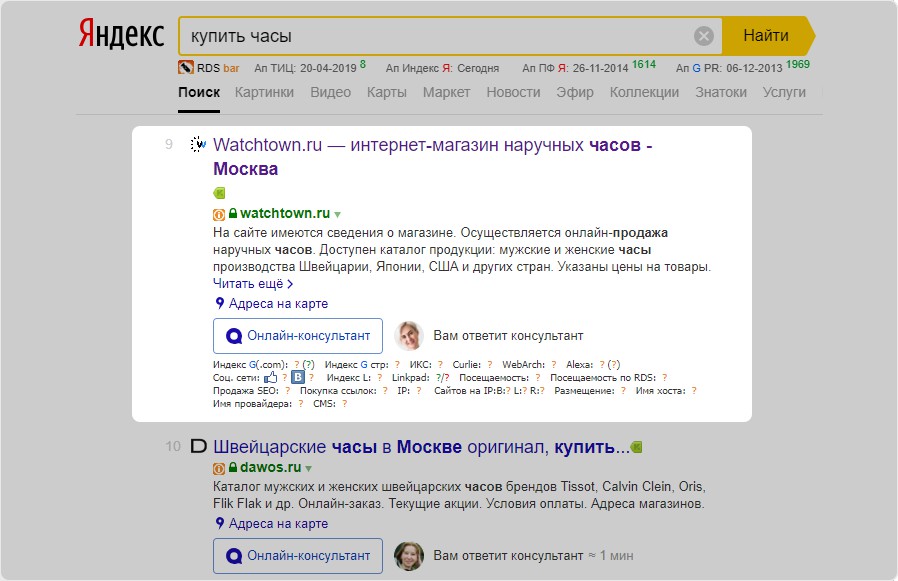Click the Посещаемость по RDS value
Viewport: 898px width, 581px height.
tap(664, 378)
